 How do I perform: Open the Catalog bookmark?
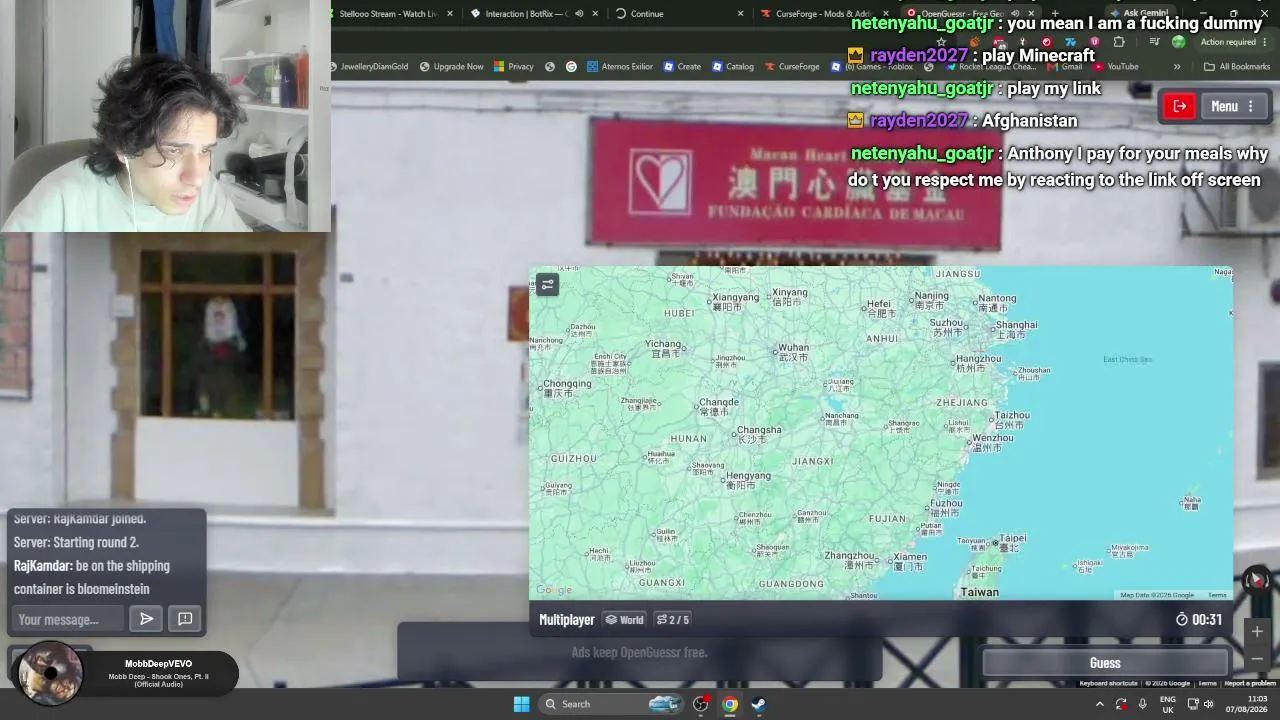coord(733,67)
